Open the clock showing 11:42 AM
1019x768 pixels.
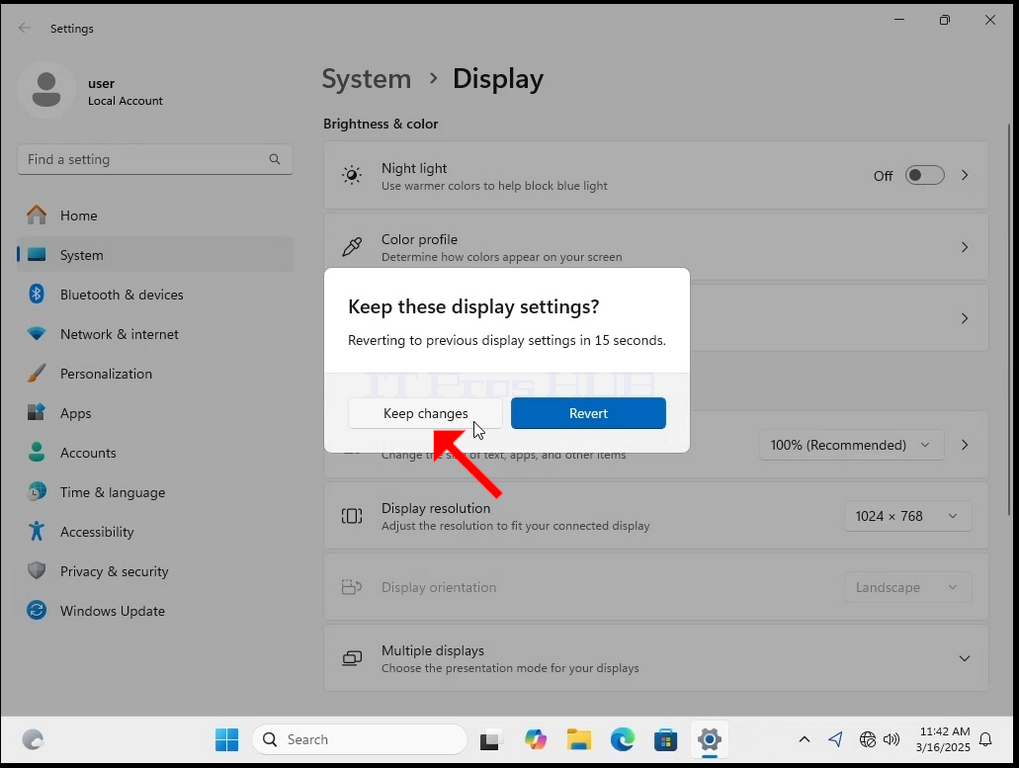tap(942, 739)
